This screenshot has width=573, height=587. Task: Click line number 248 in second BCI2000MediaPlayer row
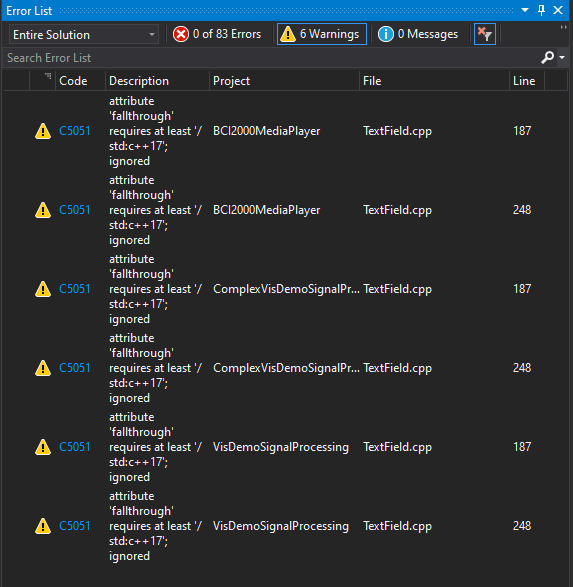pyautogui.click(x=522, y=210)
